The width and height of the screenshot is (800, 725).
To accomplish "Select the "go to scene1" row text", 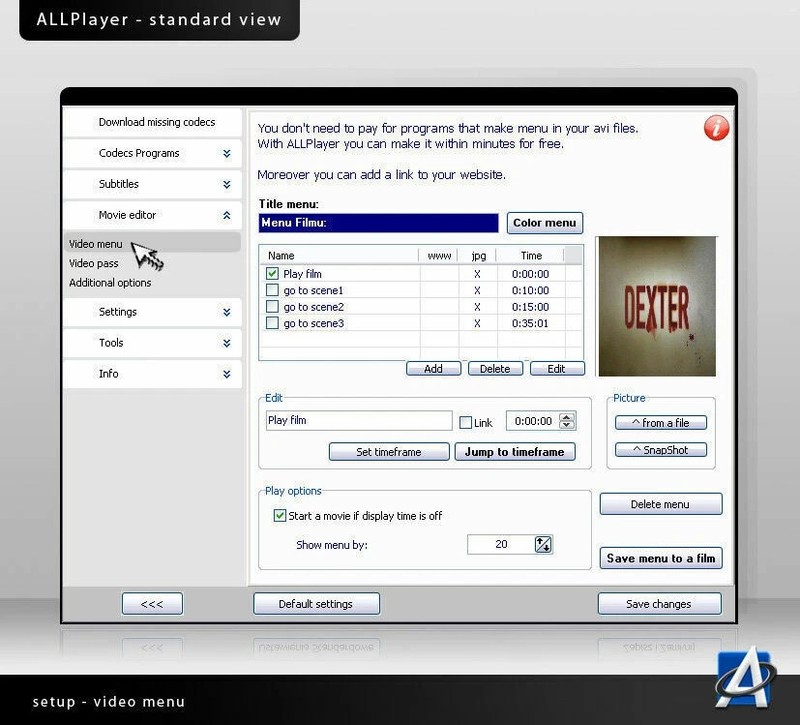I will tap(313, 290).
